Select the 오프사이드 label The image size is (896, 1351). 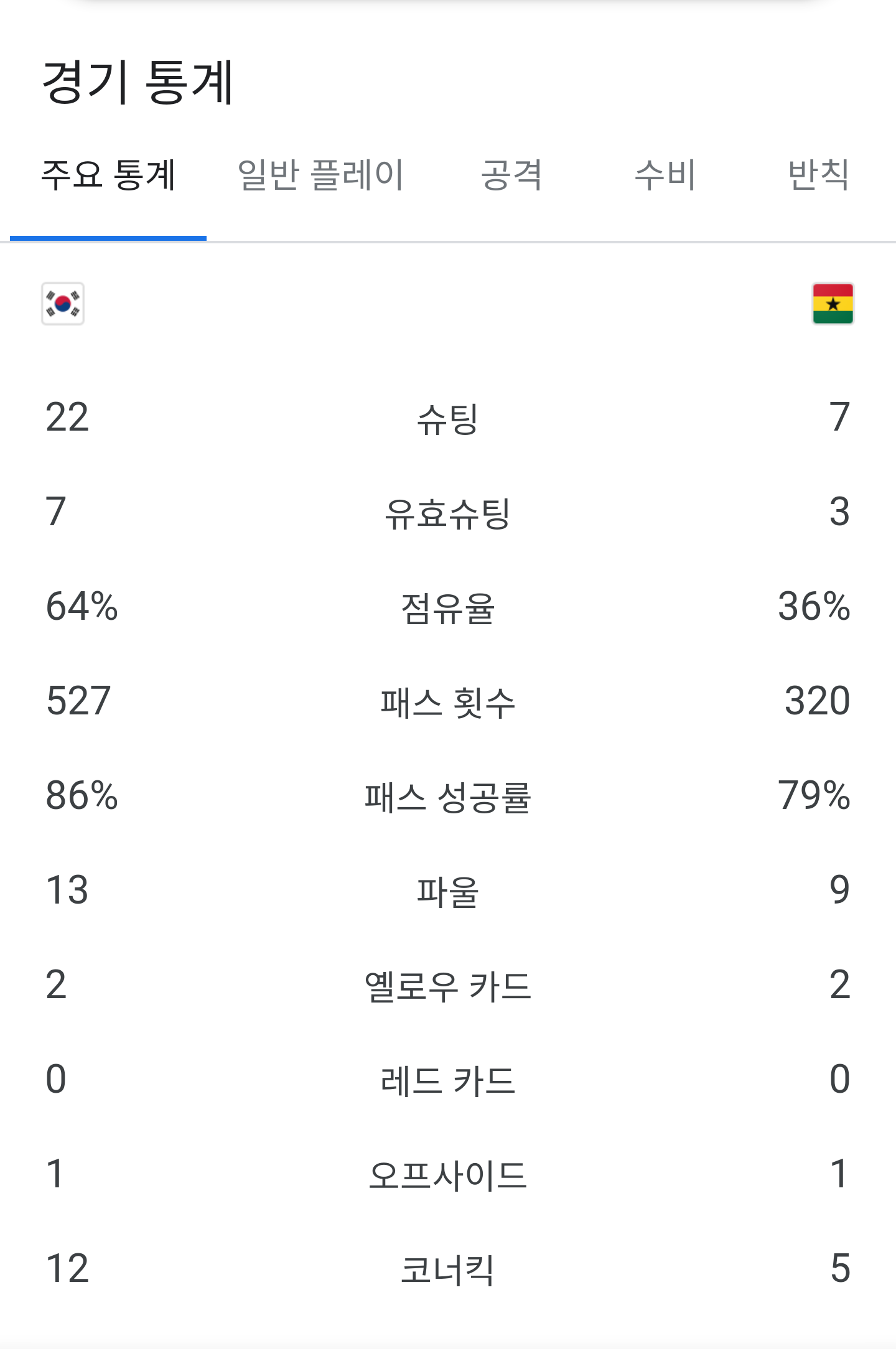pos(447,1176)
